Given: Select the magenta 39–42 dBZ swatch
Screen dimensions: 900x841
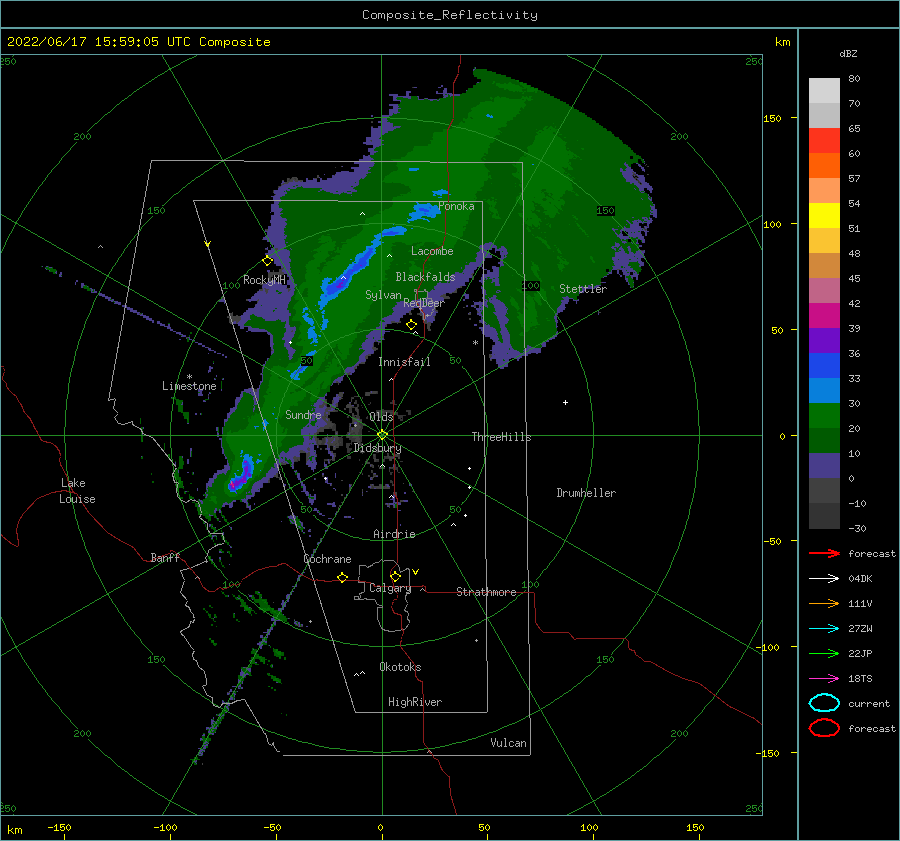Looking at the screenshot, I should click(x=824, y=315).
